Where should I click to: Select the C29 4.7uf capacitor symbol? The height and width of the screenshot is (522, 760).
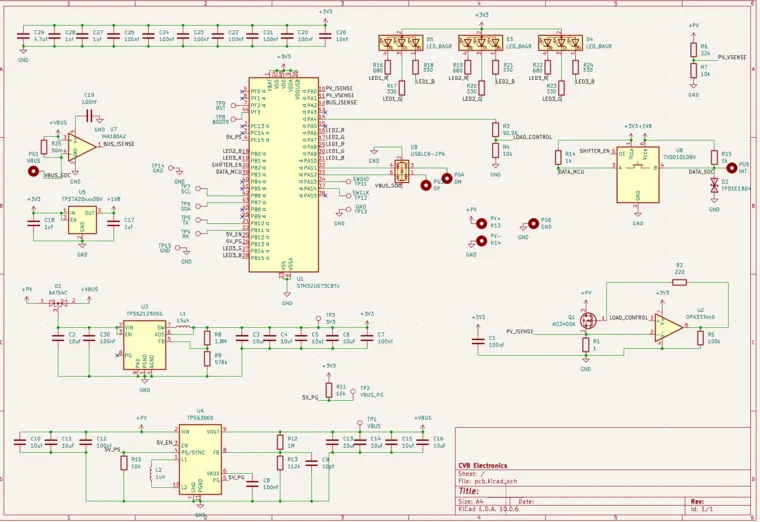point(23,36)
